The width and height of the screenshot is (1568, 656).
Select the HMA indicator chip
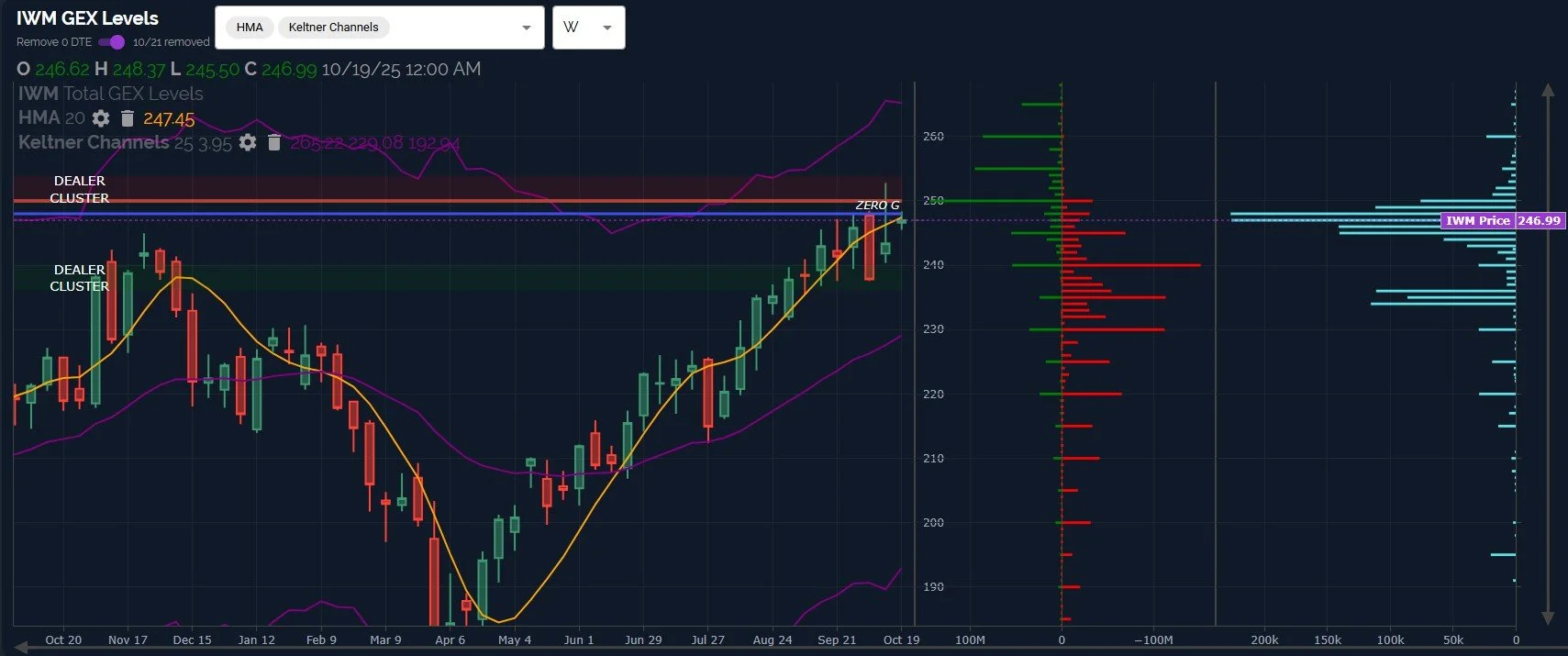pos(250,28)
